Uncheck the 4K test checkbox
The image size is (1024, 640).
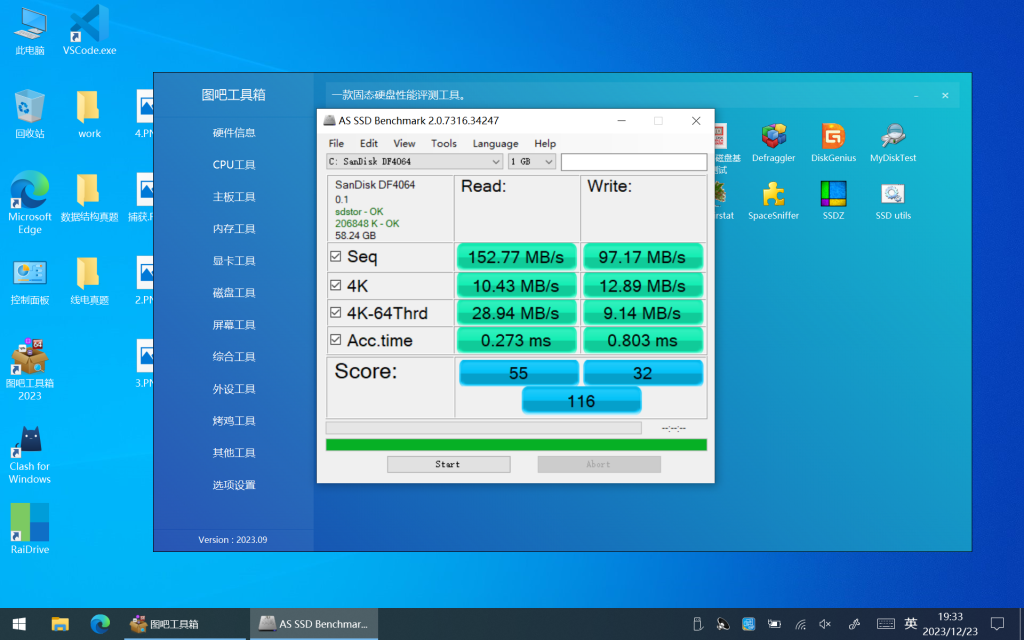(x=336, y=285)
